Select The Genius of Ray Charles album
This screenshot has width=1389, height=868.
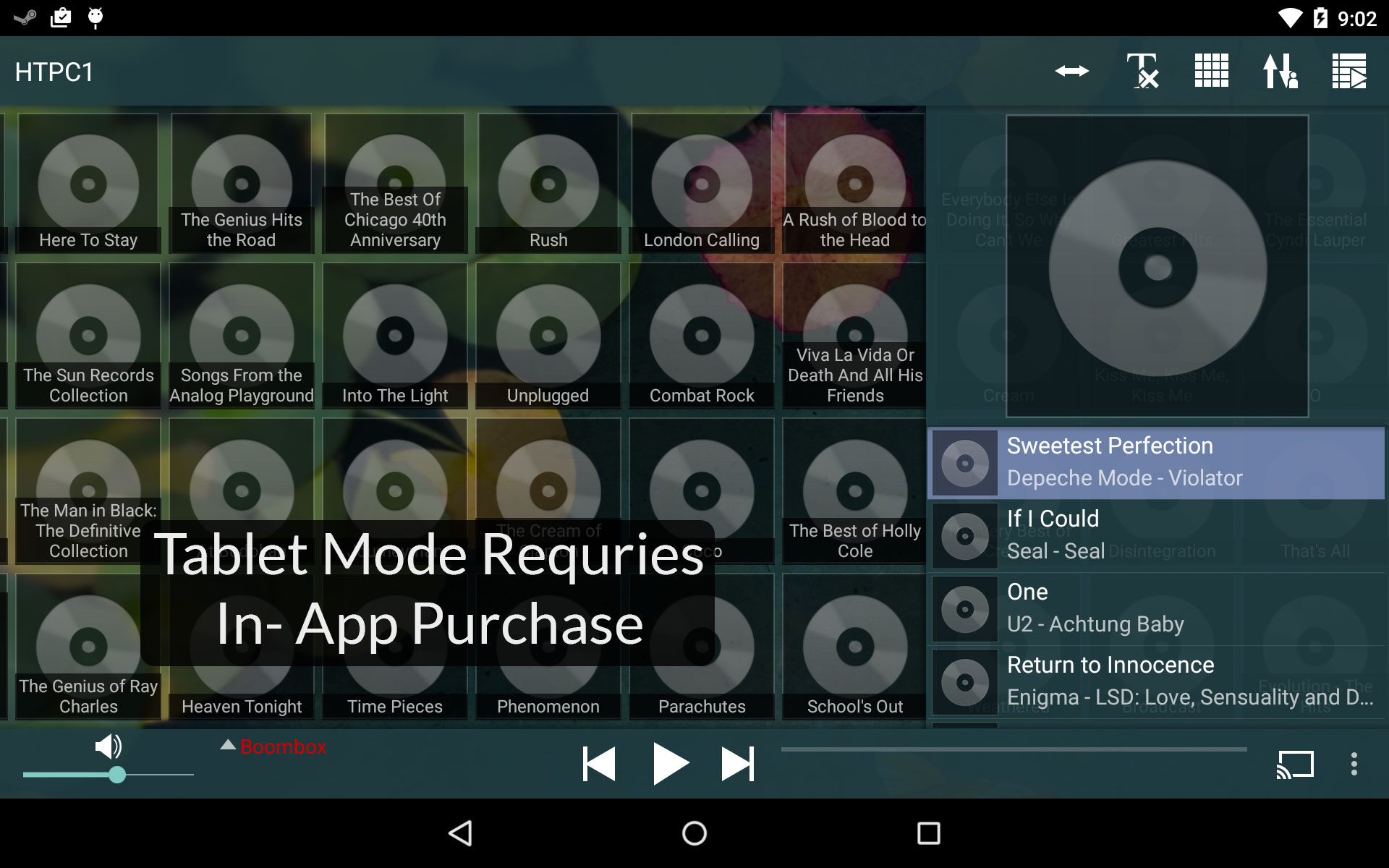click(88, 647)
